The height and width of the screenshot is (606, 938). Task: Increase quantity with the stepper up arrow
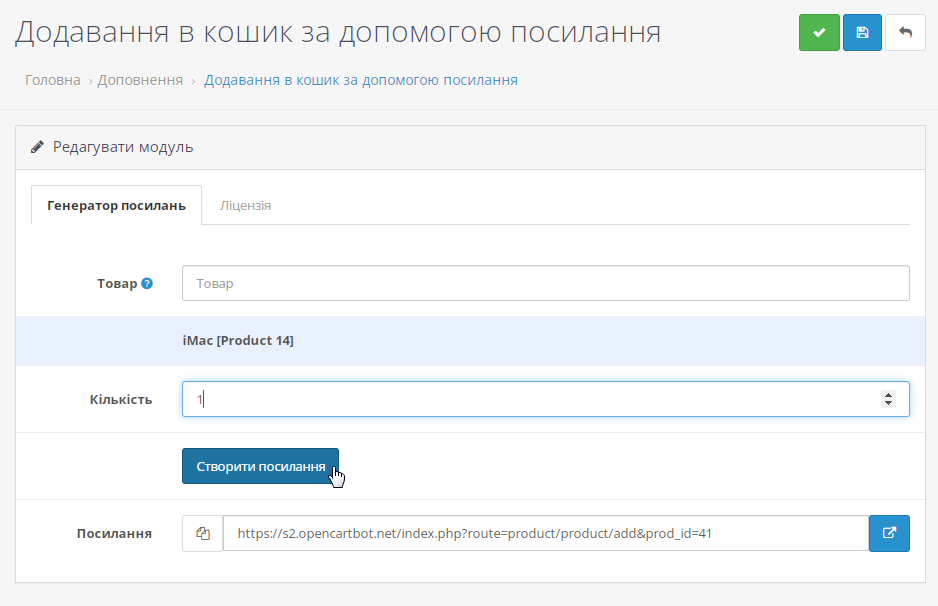888,394
